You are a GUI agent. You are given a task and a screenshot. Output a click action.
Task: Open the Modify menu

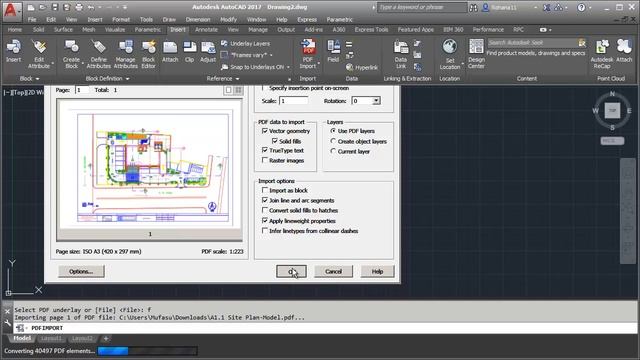pyautogui.click(x=229, y=19)
